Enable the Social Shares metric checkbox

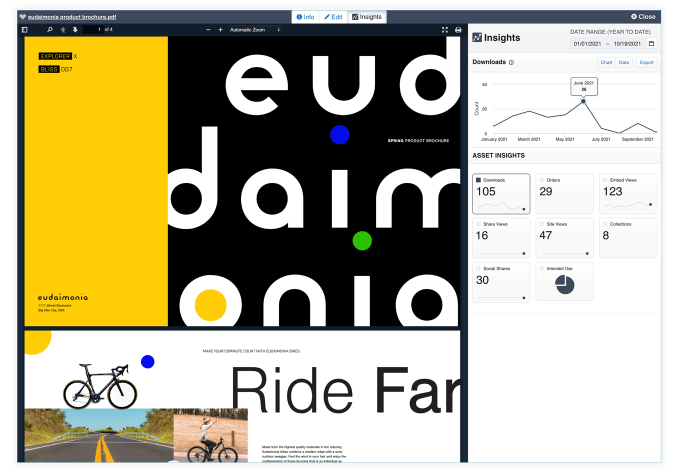pos(478,268)
